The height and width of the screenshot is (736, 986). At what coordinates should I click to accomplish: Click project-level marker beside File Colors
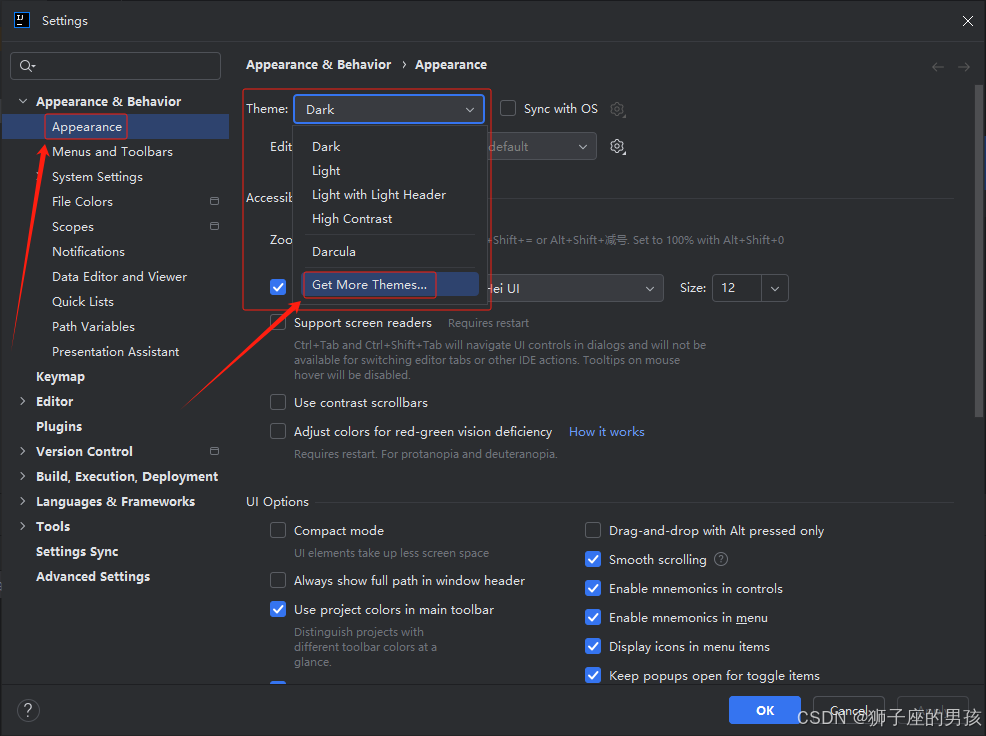(214, 201)
